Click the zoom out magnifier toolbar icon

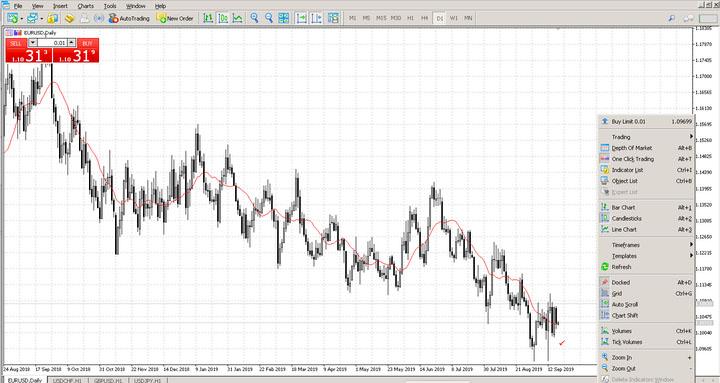point(269,18)
